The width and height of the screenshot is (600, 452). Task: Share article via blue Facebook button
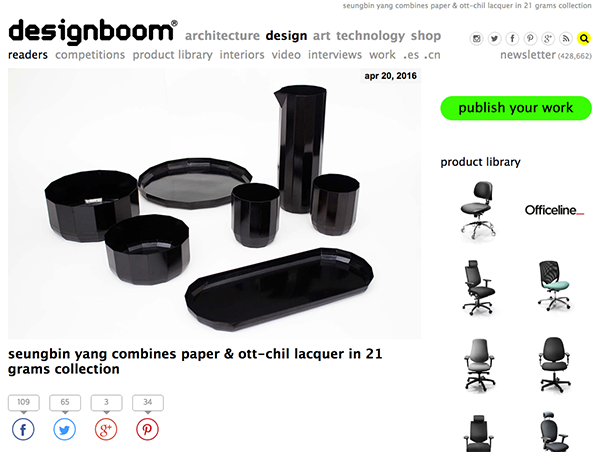pos(23,429)
